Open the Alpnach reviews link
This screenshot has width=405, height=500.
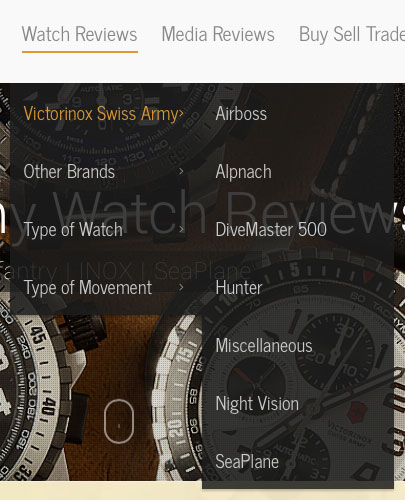pos(243,172)
